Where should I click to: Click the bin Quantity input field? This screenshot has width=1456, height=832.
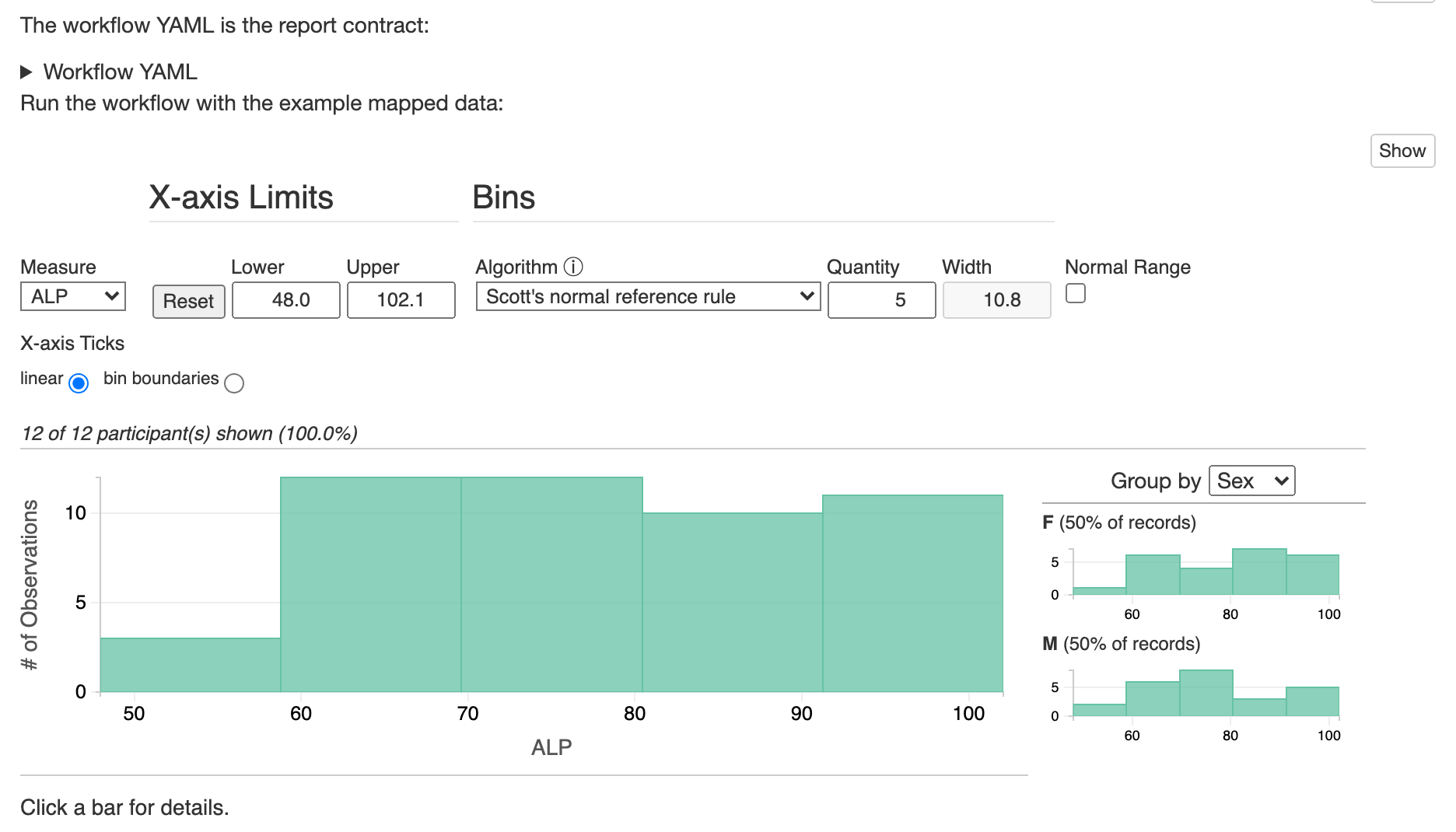click(882, 300)
